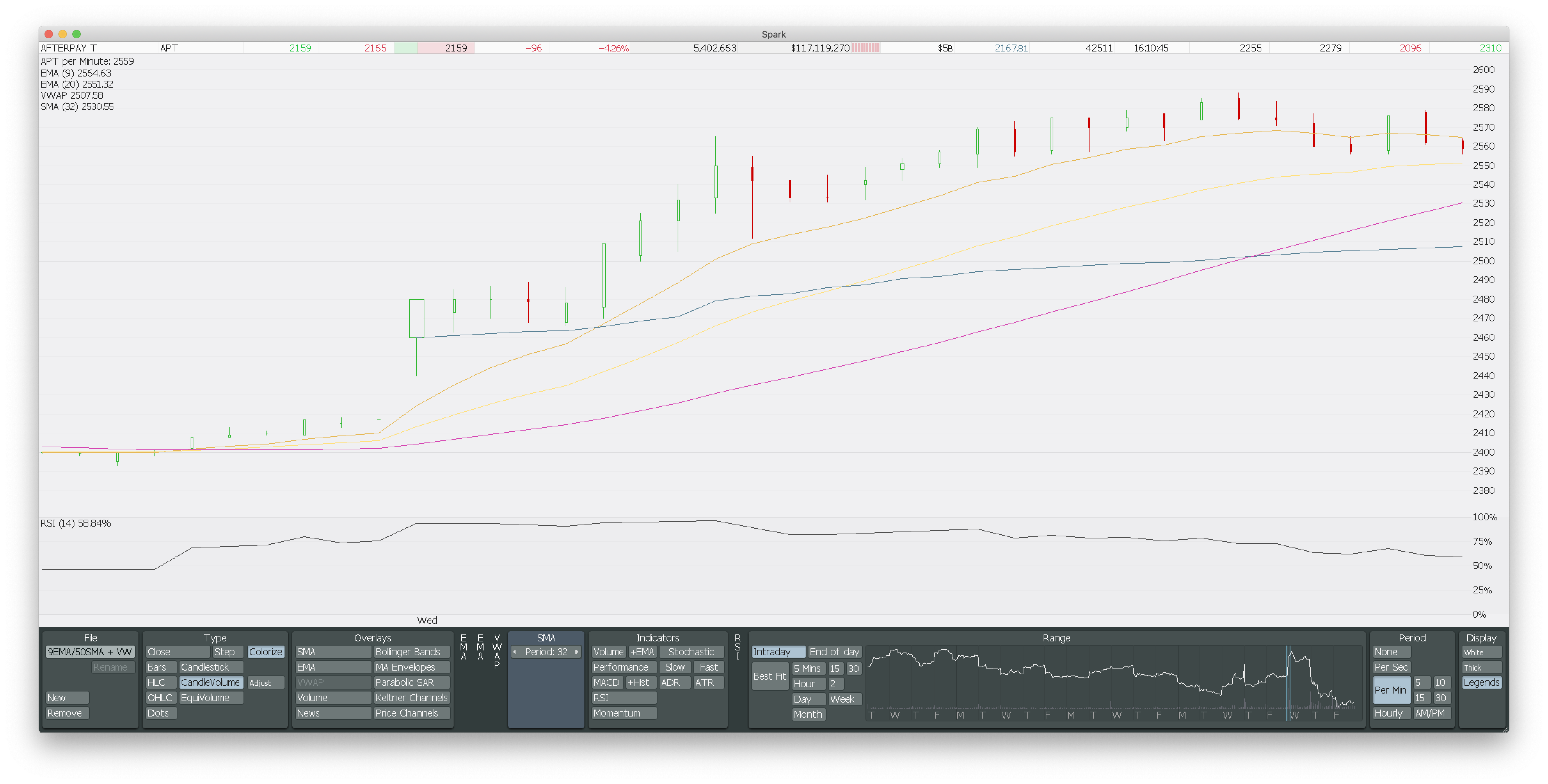Increase SMA period with right arrow
Viewport: 1548px width, 784px height.
577,652
